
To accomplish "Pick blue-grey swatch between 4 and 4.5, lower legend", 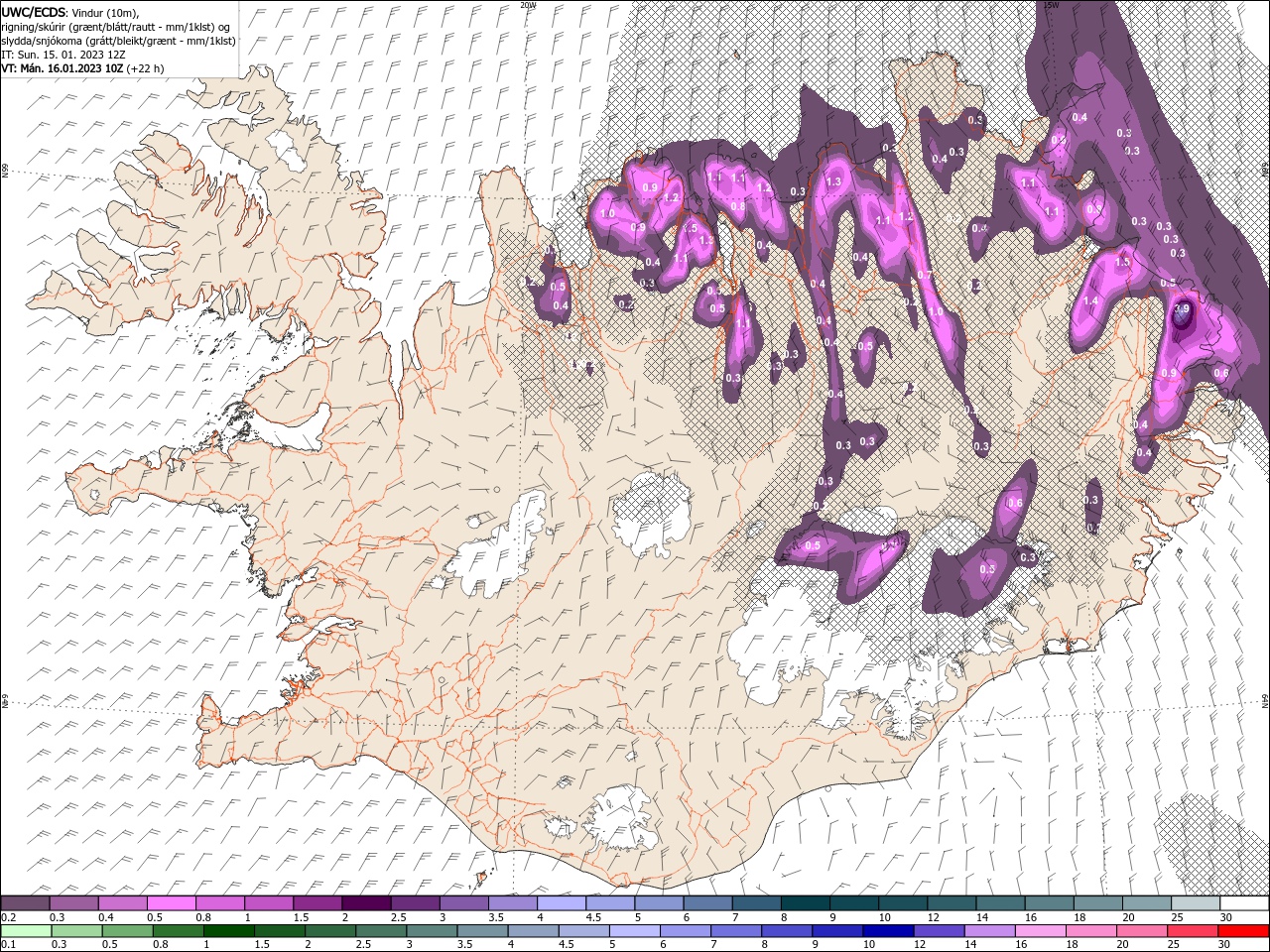I will point(532,930).
